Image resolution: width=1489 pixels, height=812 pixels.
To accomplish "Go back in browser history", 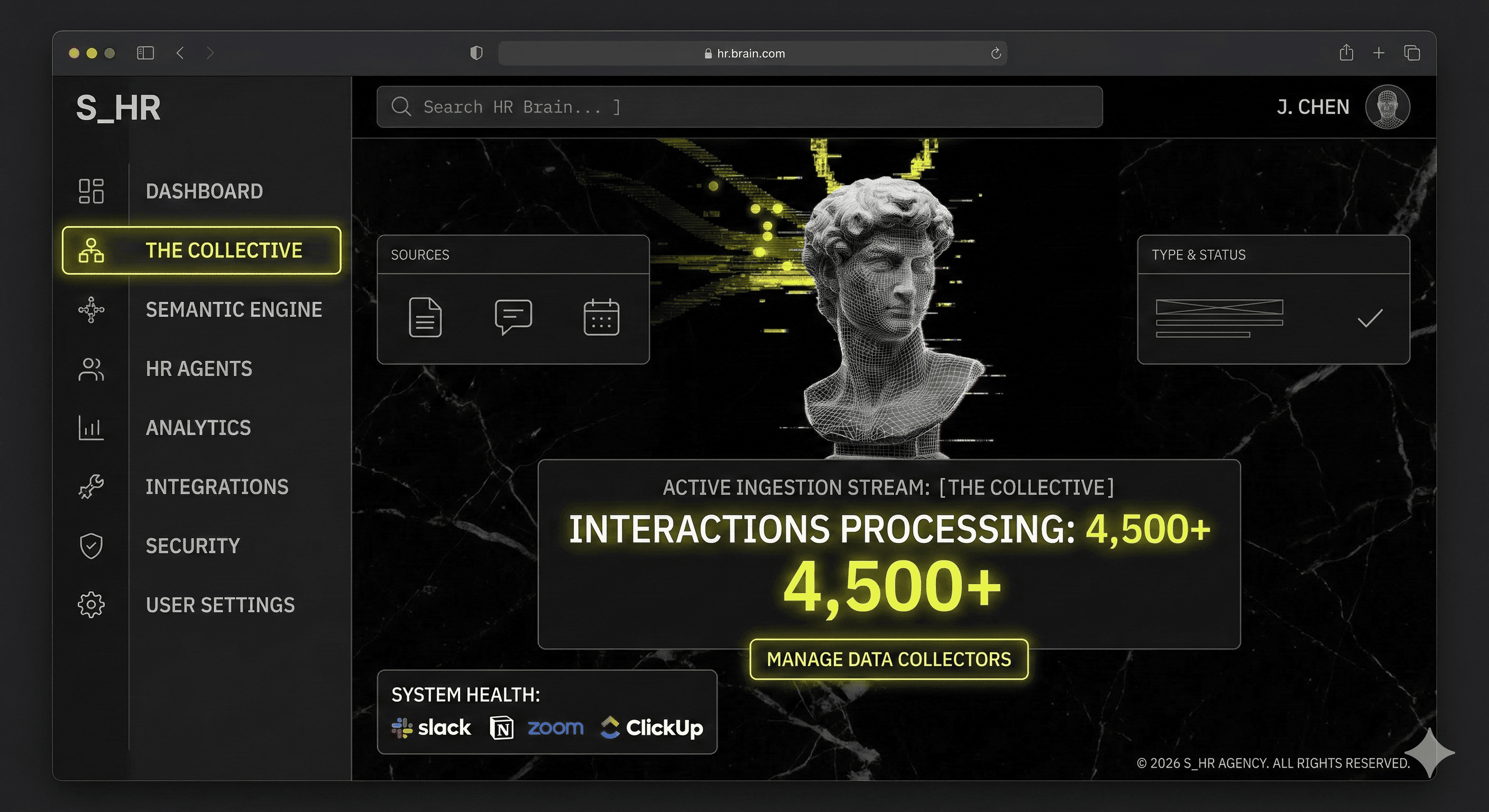I will [180, 53].
